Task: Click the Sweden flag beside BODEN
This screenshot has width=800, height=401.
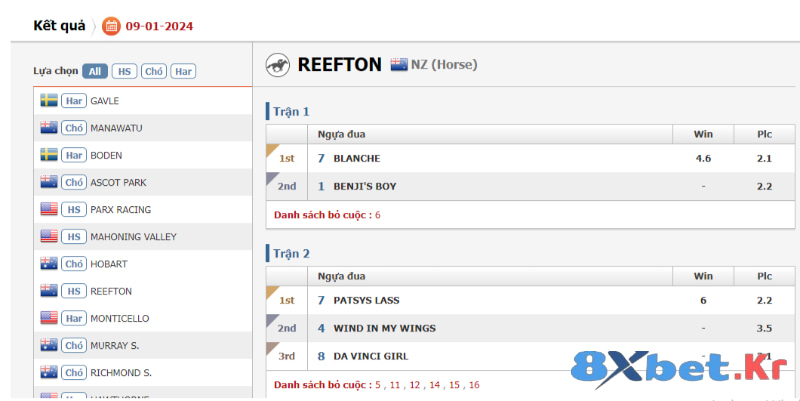Action: (48, 155)
